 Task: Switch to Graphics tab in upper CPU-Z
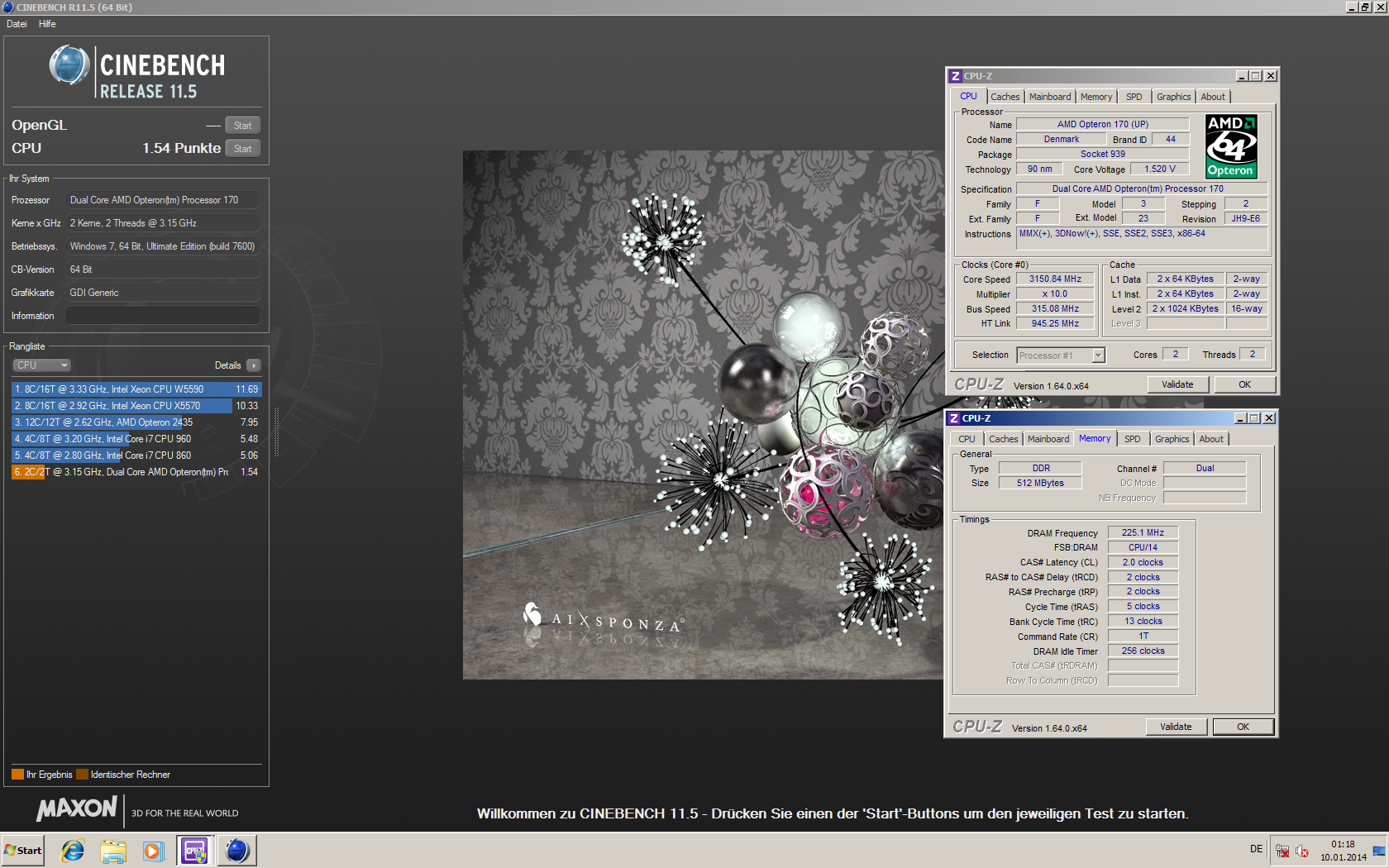(x=1174, y=97)
